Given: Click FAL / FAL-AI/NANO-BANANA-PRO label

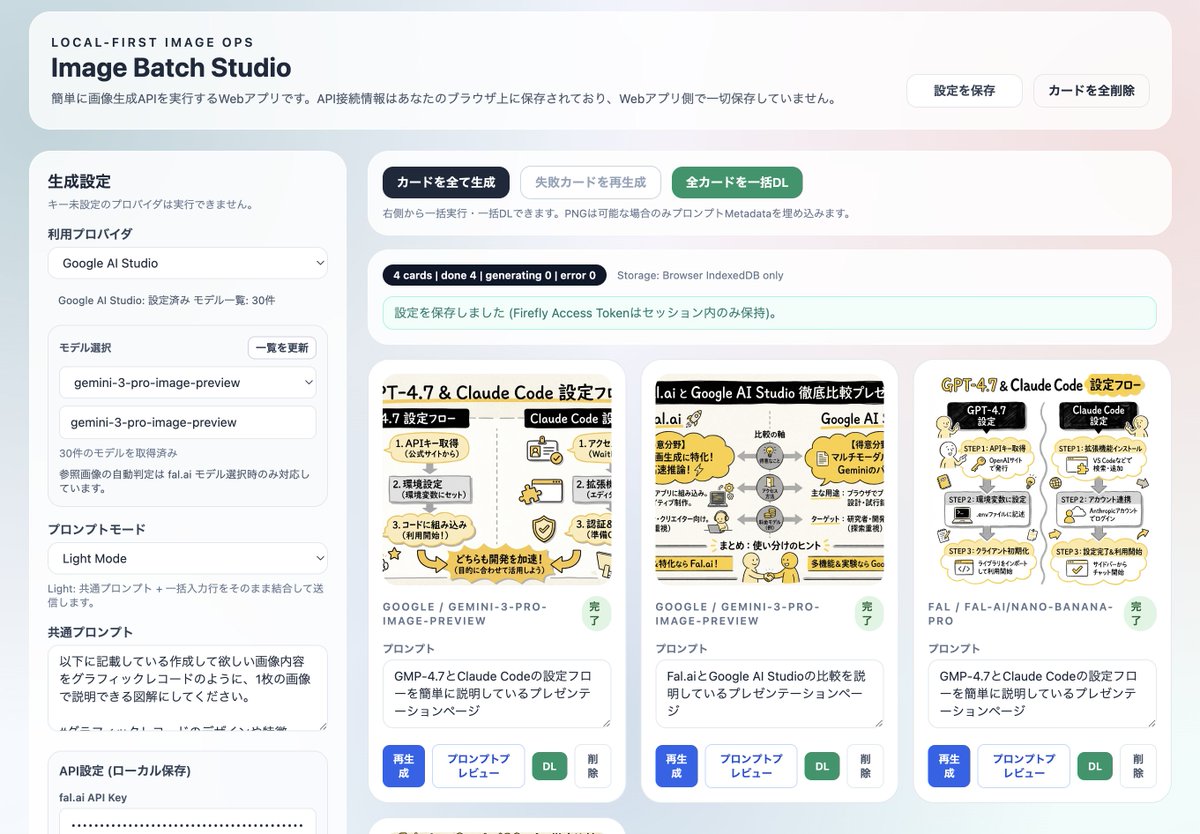Looking at the screenshot, I should 1020,613.
